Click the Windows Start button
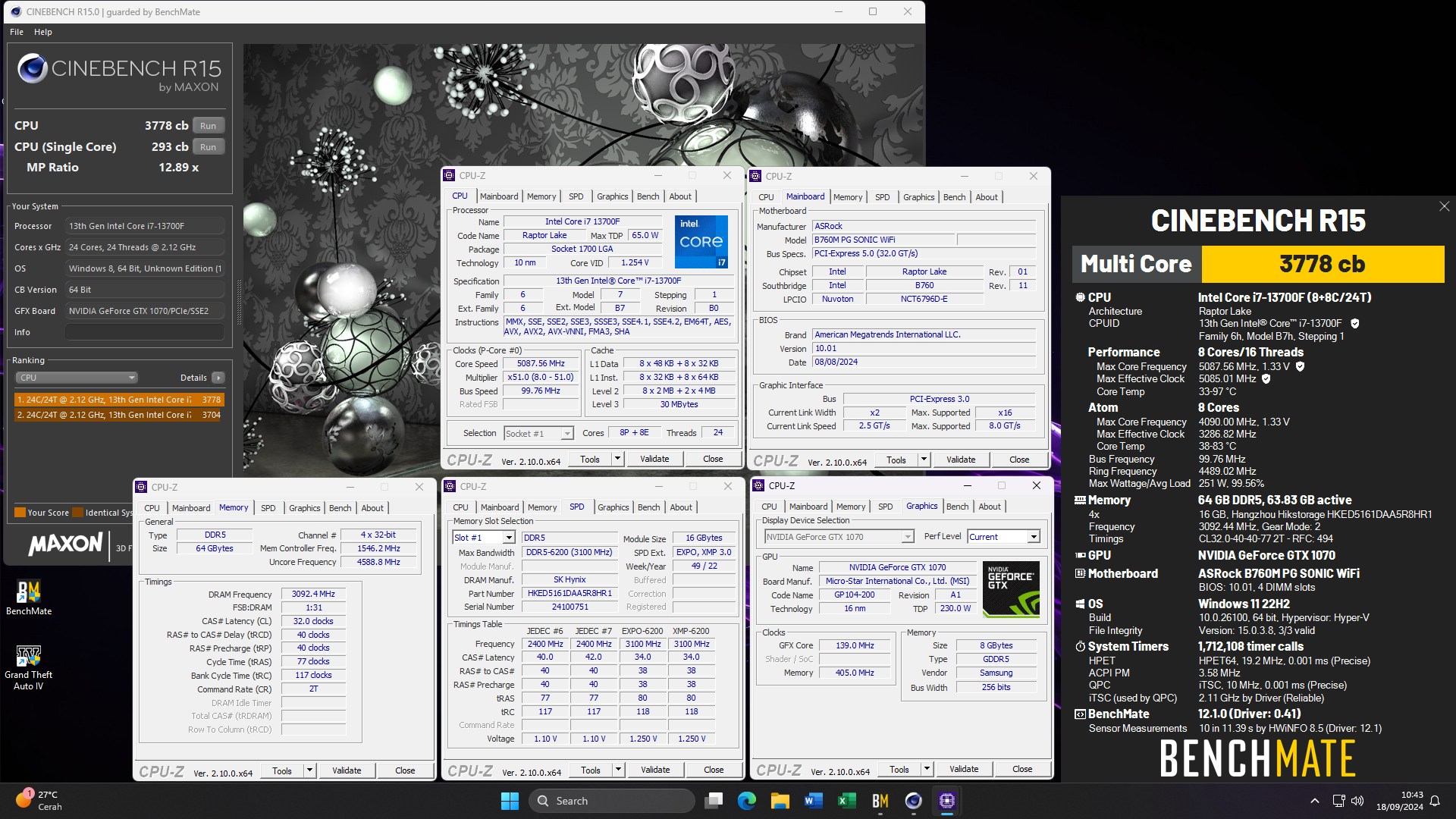The height and width of the screenshot is (819, 1456). (x=510, y=801)
